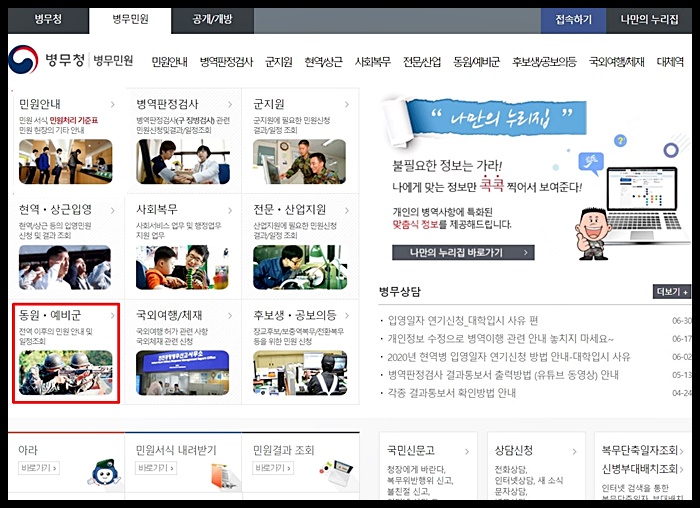Open 나만의 누리집 in the top bar
The image size is (700, 508).
649,20
